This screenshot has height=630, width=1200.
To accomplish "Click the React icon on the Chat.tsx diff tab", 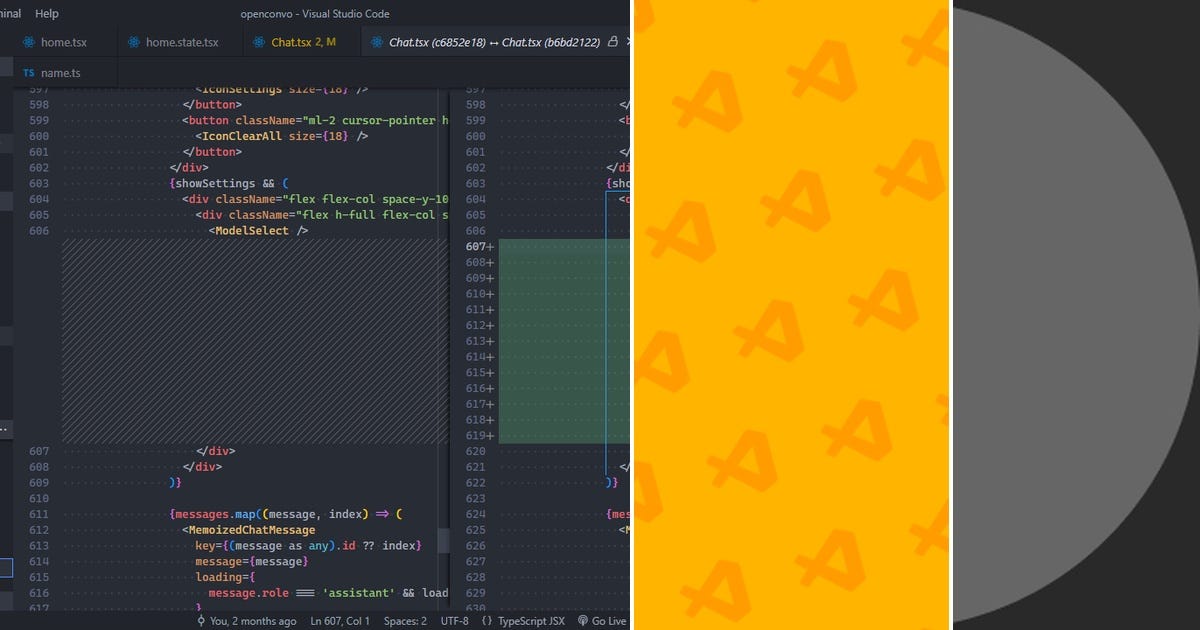I will pos(374,42).
